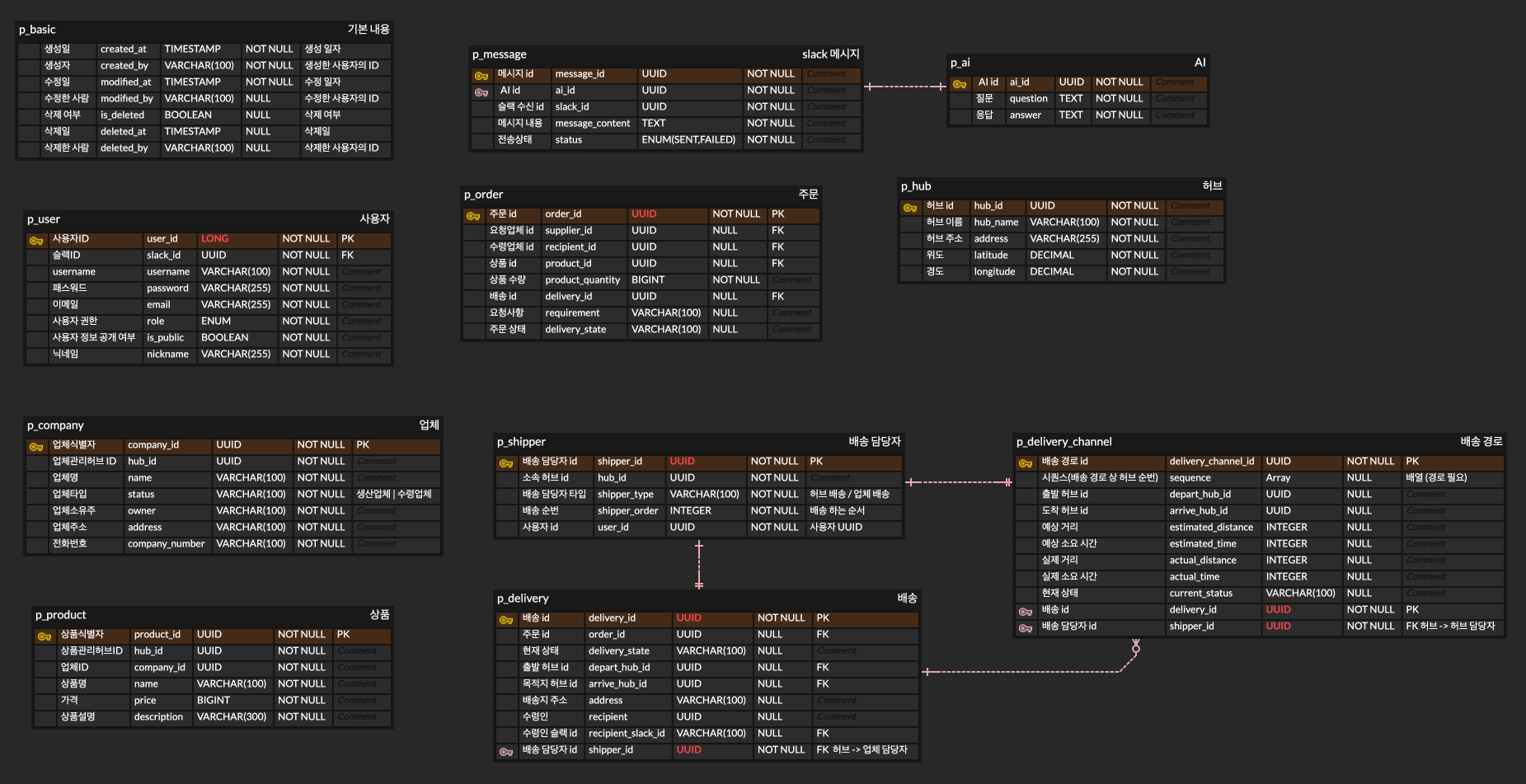Viewport: 1526px width, 784px height.
Task: Click the shipper_type column in p_shipper
Action: click(626, 495)
